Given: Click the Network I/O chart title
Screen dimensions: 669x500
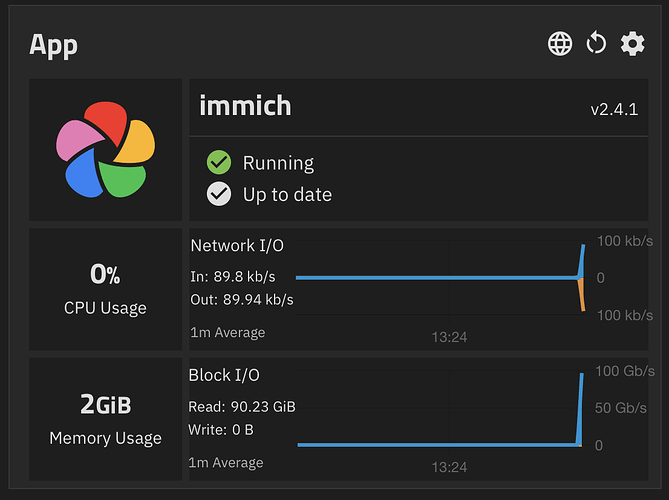Looking at the screenshot, I should coord(237,245).
